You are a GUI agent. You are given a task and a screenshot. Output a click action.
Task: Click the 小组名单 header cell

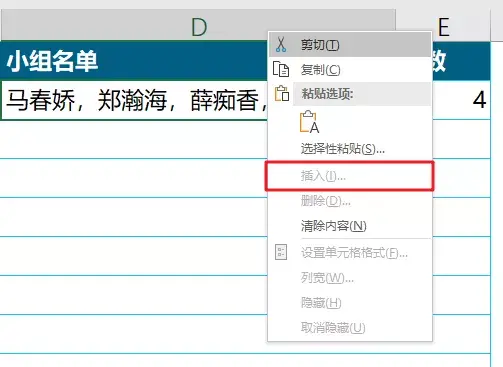coord(134,61)
